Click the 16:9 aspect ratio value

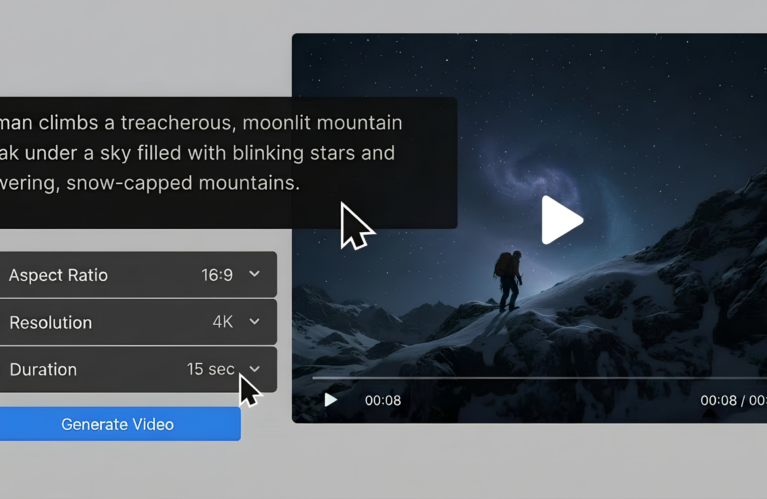point(217,275)
